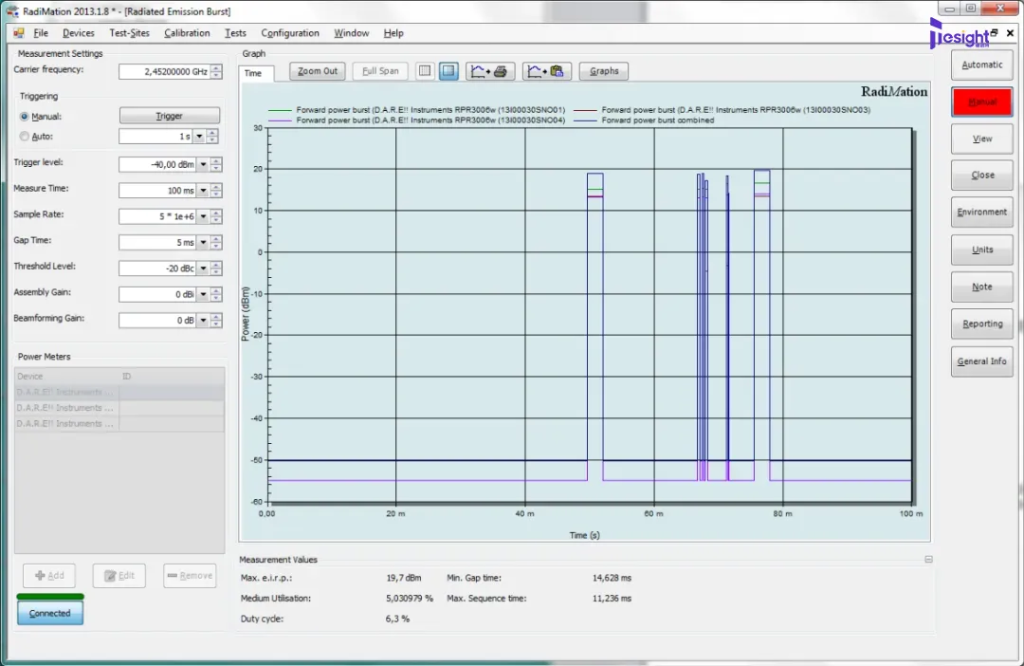Click the Trigger level input field
Image resolution: width=1024 pixels, height=666 pixels.
pyautogui.click(x=157, y=165)
